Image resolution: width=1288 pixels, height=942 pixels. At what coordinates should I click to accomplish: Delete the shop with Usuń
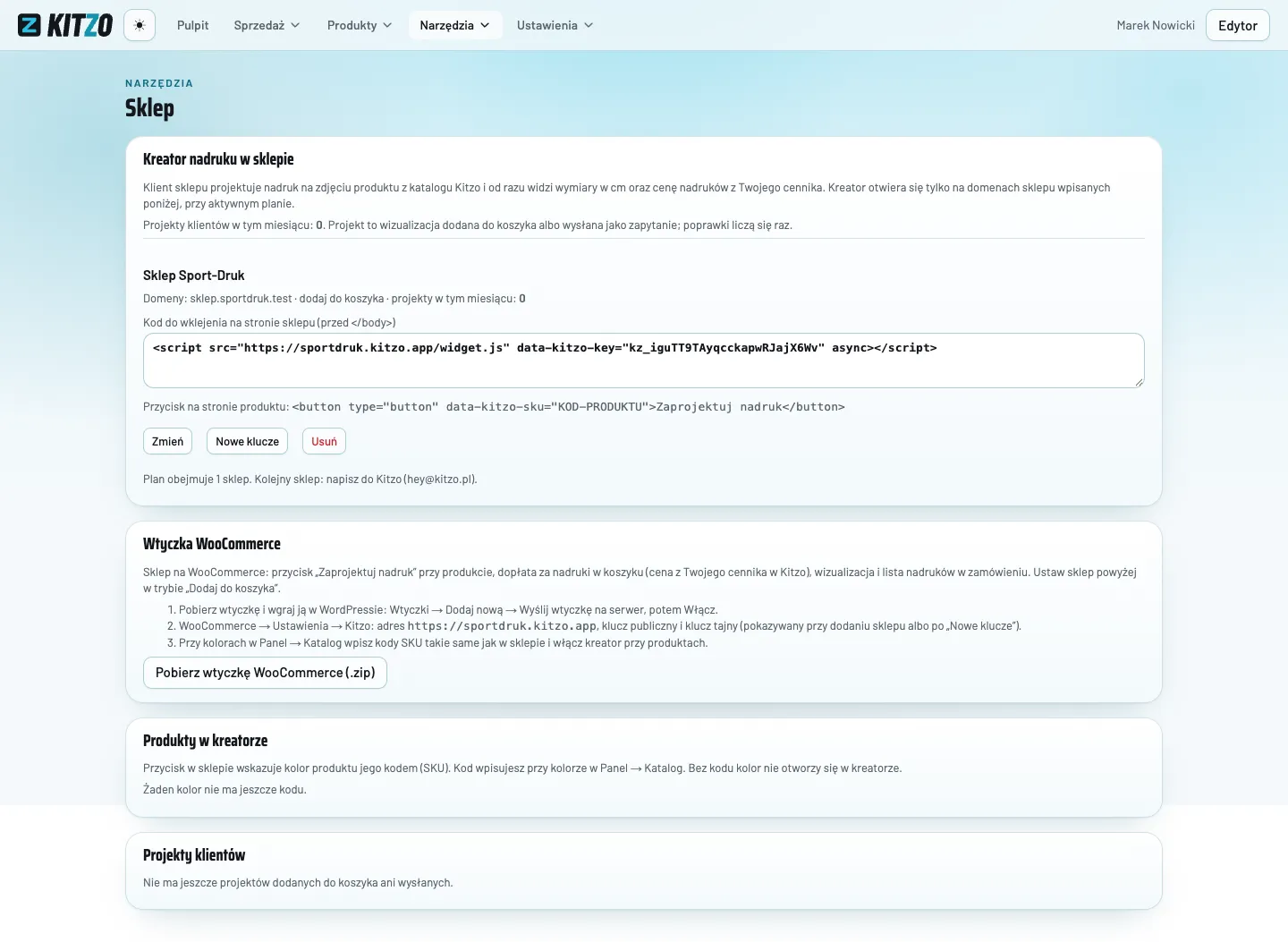coord(324,441)
